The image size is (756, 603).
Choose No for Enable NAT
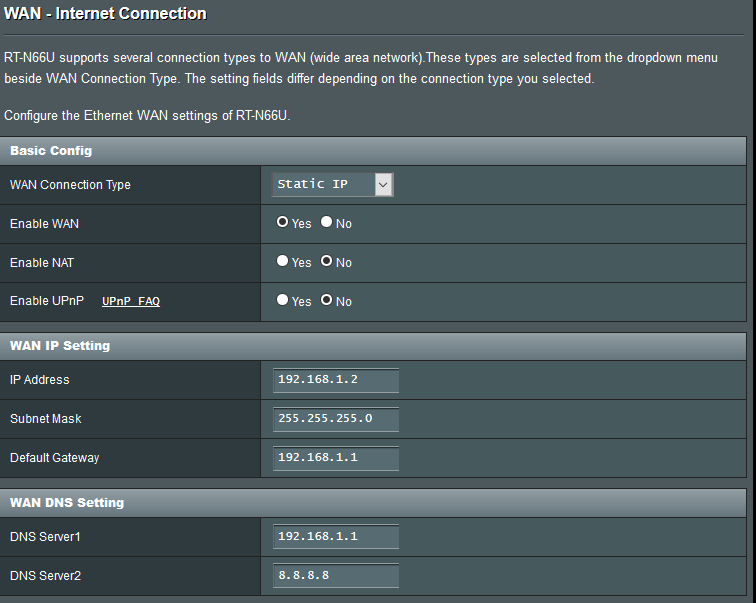click(327, 262)
